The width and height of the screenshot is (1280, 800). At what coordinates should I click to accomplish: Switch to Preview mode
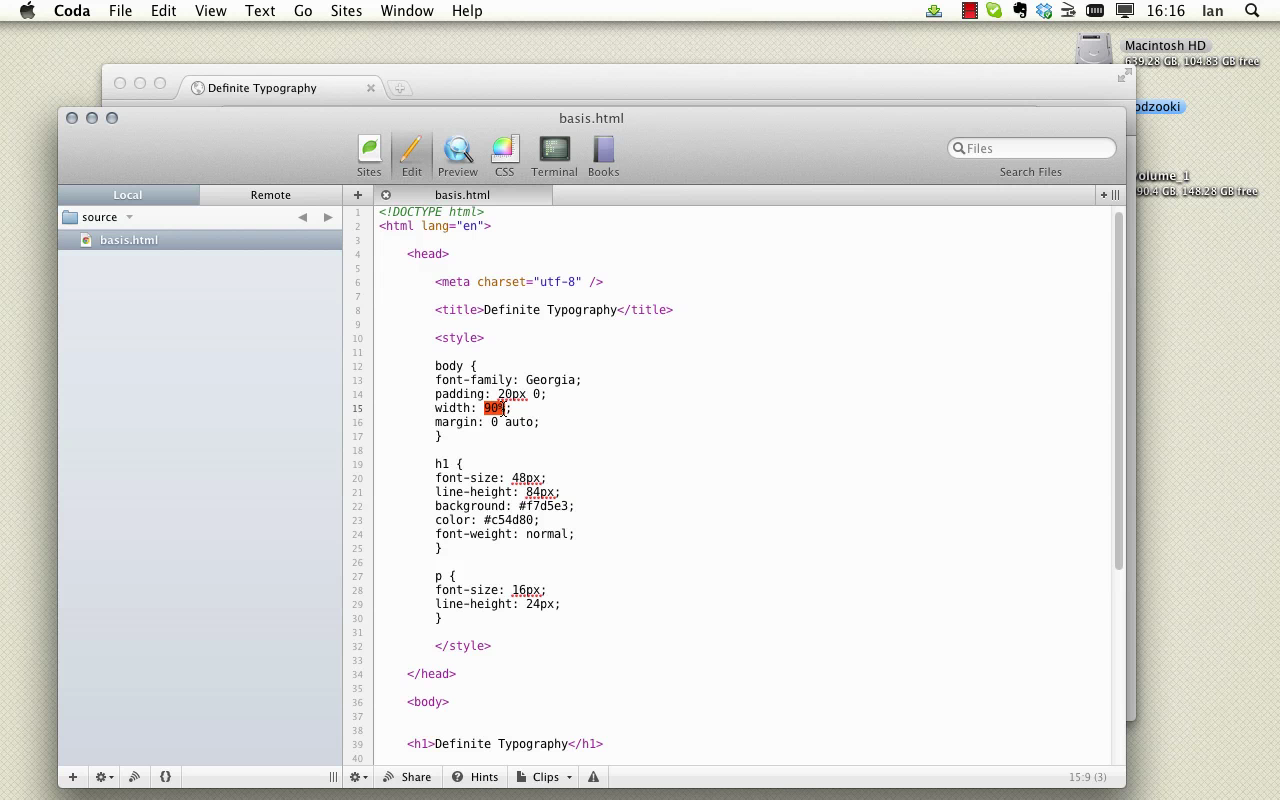pyautogui.click(x=457, y=156)
